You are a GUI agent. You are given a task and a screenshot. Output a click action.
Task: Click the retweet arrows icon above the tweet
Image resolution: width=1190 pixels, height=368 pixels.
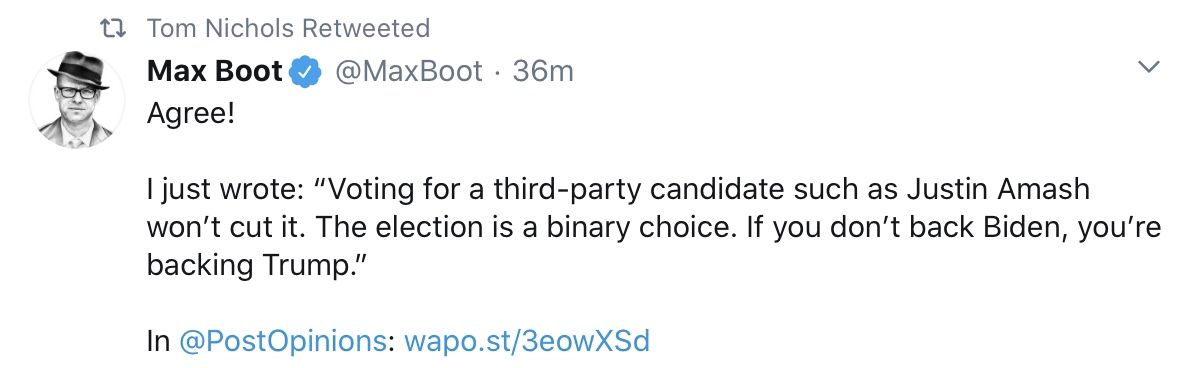click(x=115, y=29)
